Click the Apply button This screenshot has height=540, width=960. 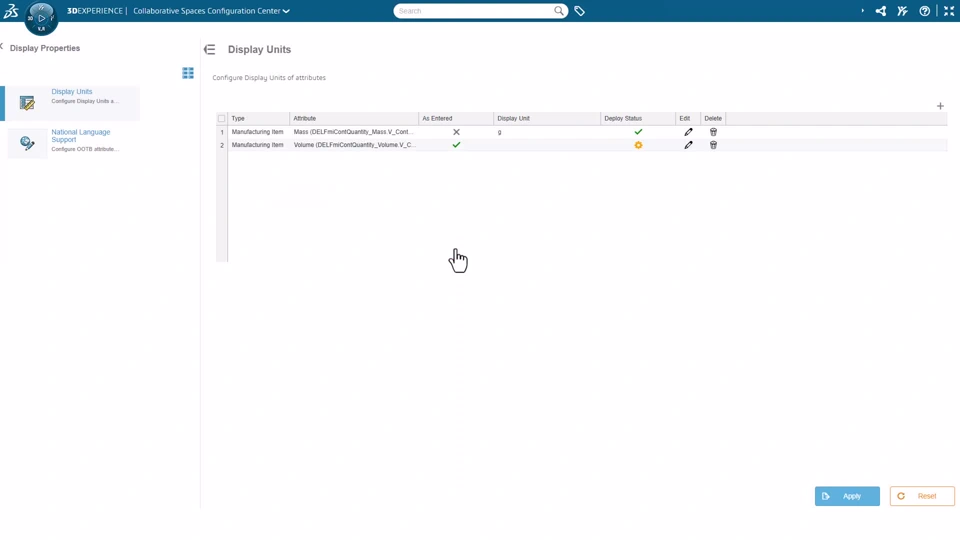(x=847, y=496)
